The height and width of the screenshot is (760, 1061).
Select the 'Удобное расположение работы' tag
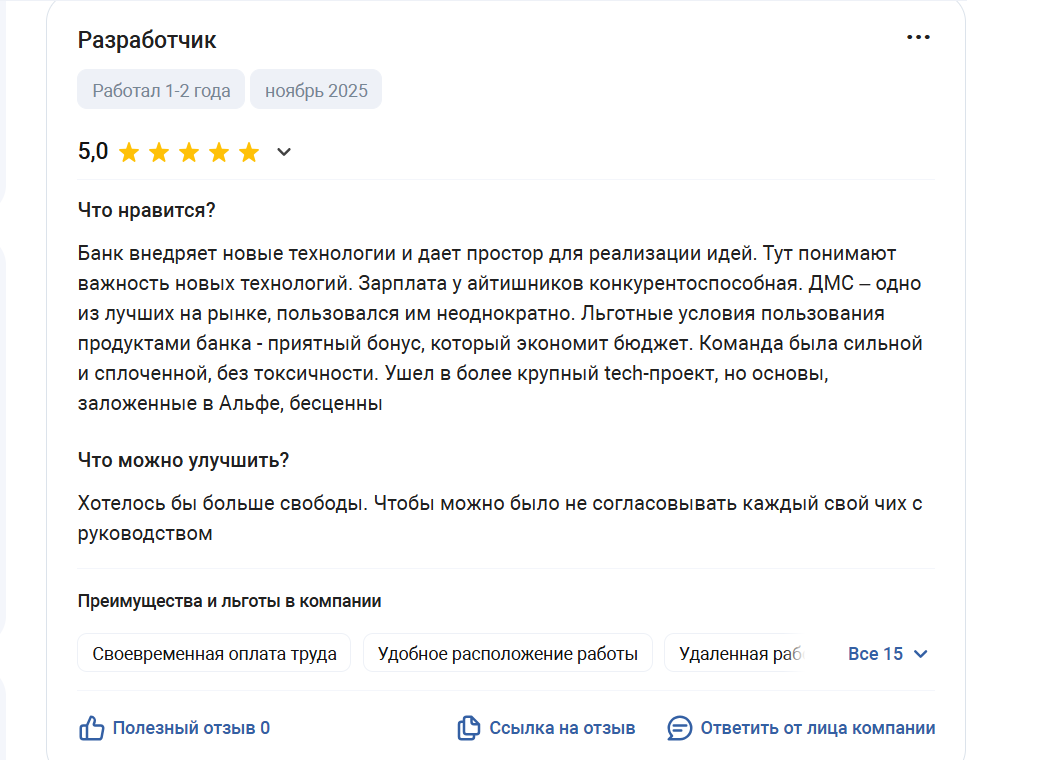coord(507,654)
